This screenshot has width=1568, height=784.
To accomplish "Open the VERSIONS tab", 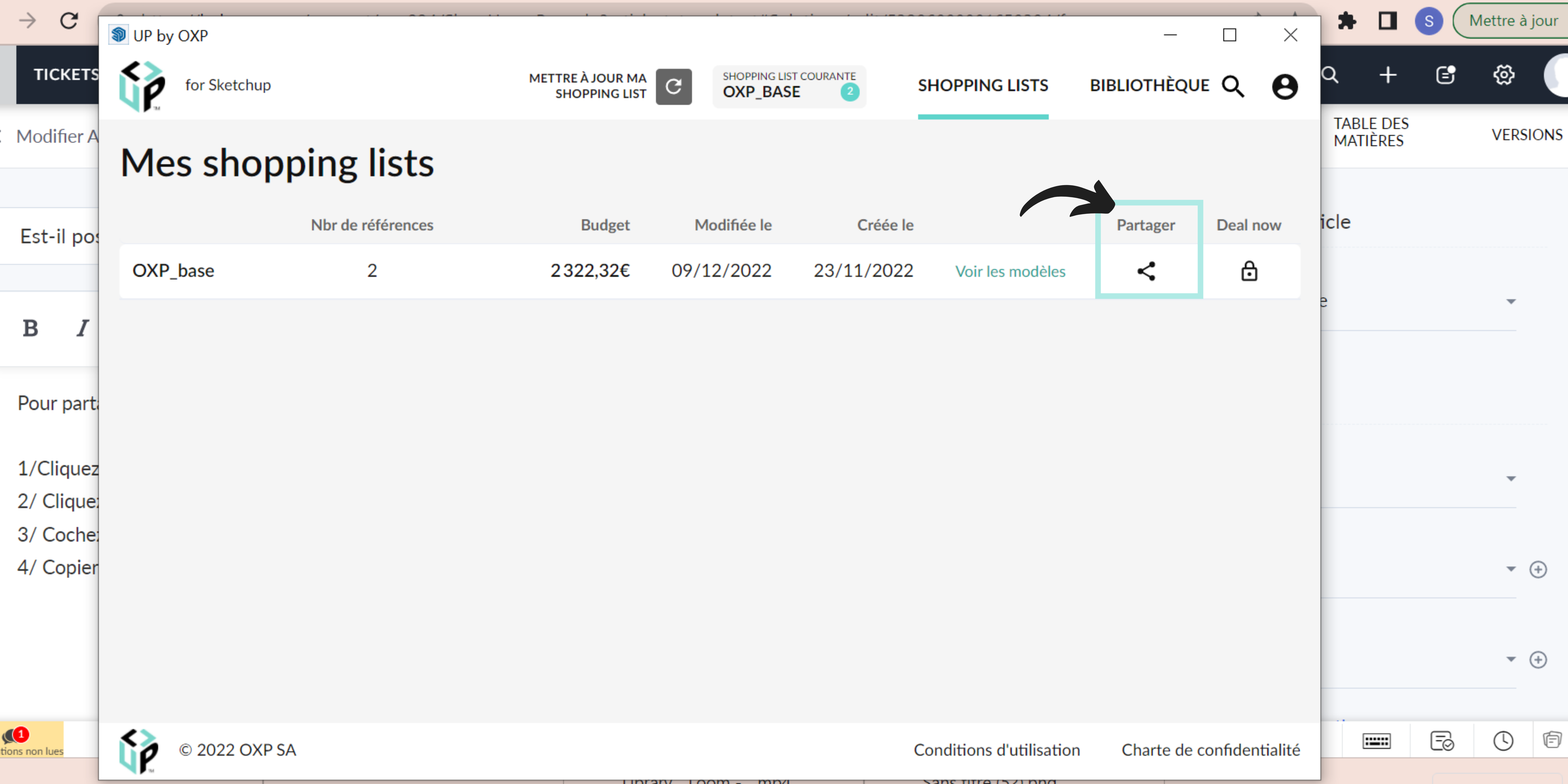I will click(x=1527, y=135).
